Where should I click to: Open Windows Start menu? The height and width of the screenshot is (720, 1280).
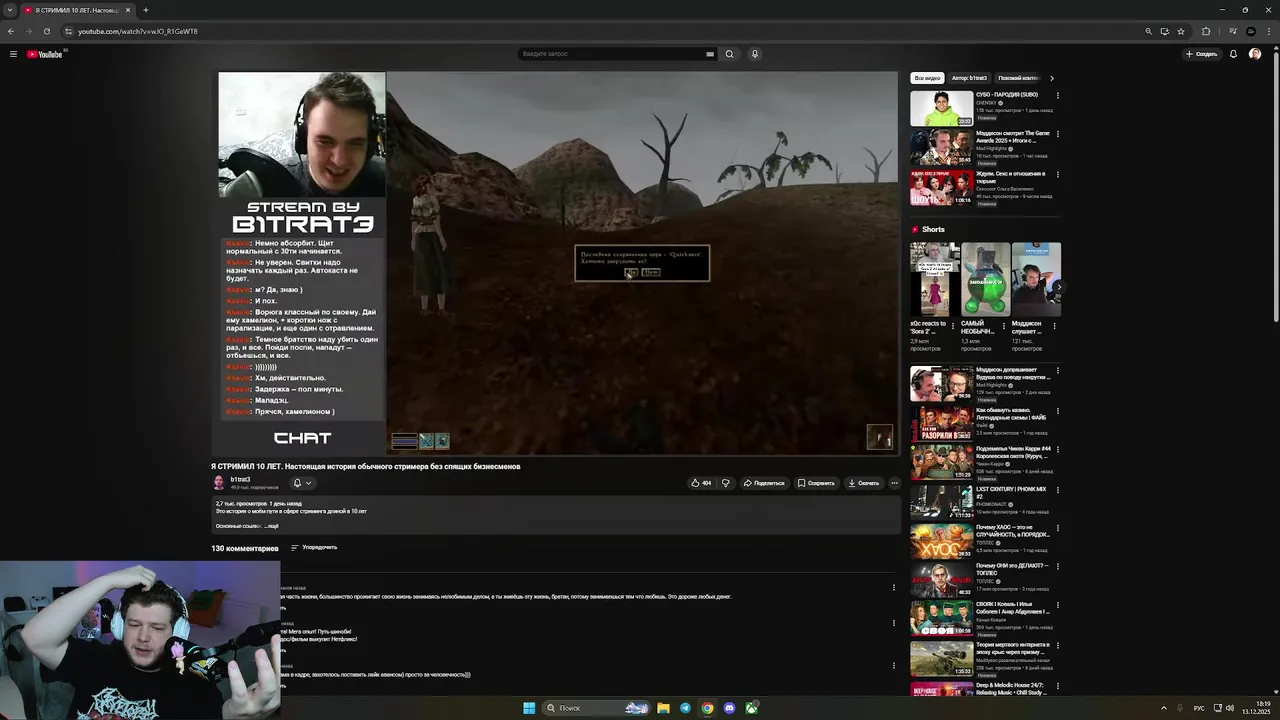coord(529,708)
